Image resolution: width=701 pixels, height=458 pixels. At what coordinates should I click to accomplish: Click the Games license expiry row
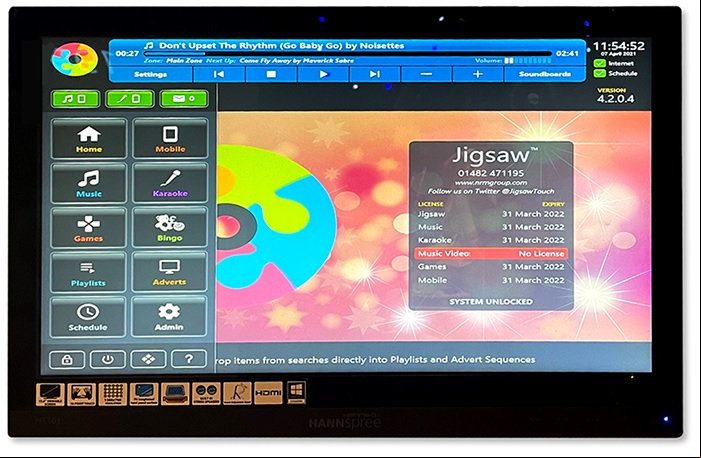click(x=491, y=267)
